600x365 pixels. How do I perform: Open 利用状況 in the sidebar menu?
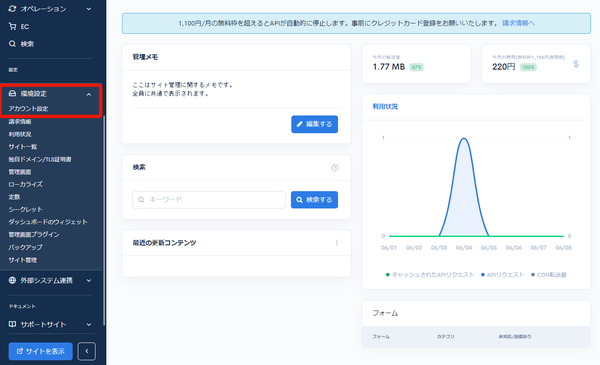(x=20, y=134)
